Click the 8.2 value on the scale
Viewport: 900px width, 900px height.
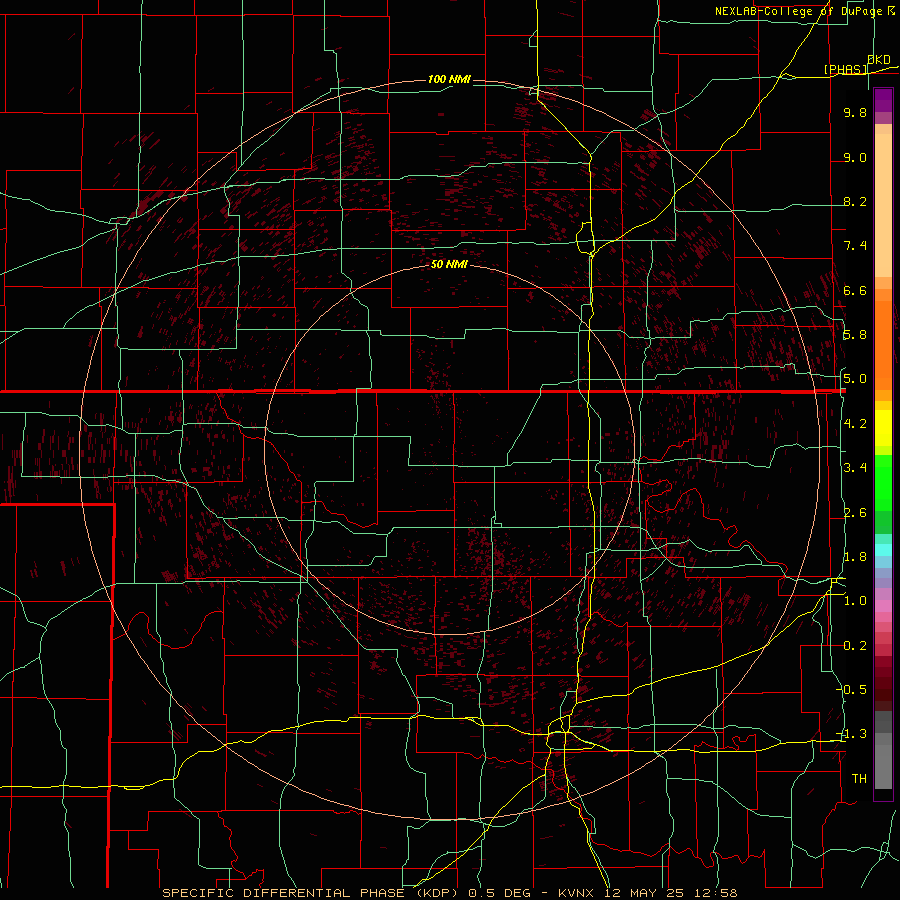[x=855, y=202]
